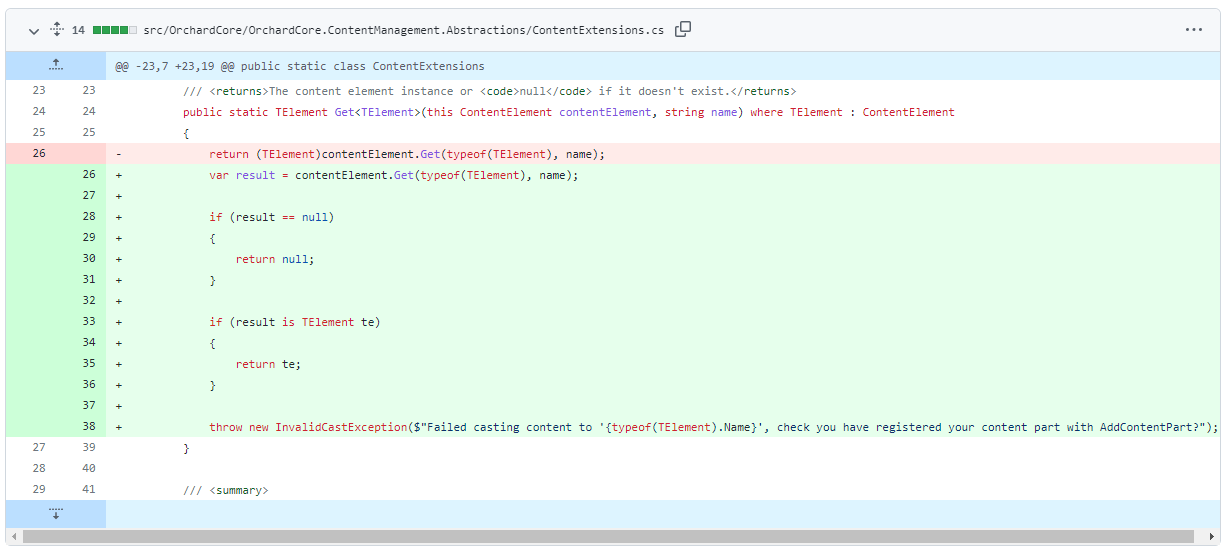This screenshot has height=555, width=1228.
Task: Select the 'return te;' line
Action: pos(268,364)
